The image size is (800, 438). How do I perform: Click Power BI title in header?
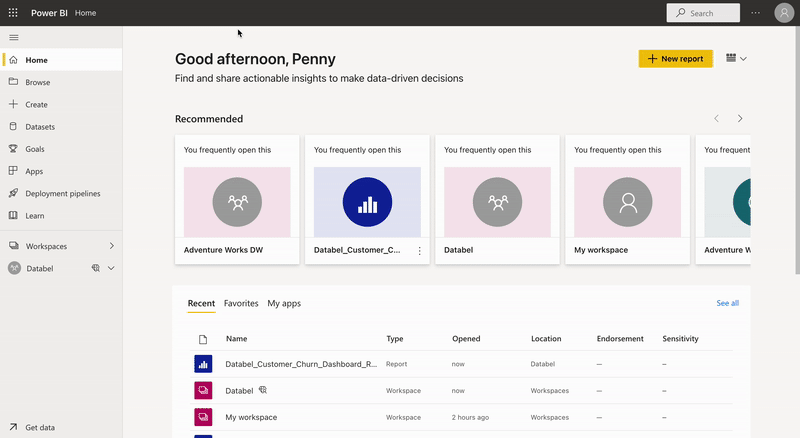click(x=49, y=13)
